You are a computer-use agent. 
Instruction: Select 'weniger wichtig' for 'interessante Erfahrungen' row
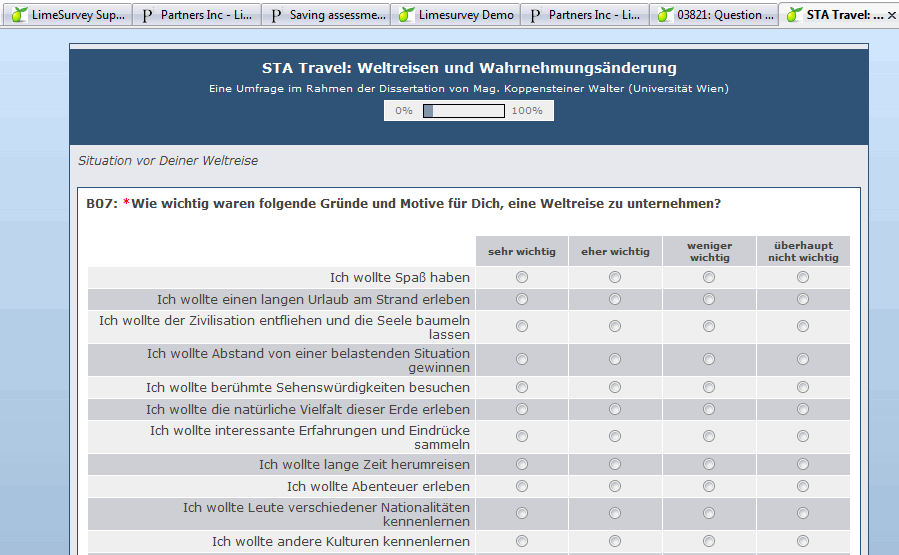(709, 436)
